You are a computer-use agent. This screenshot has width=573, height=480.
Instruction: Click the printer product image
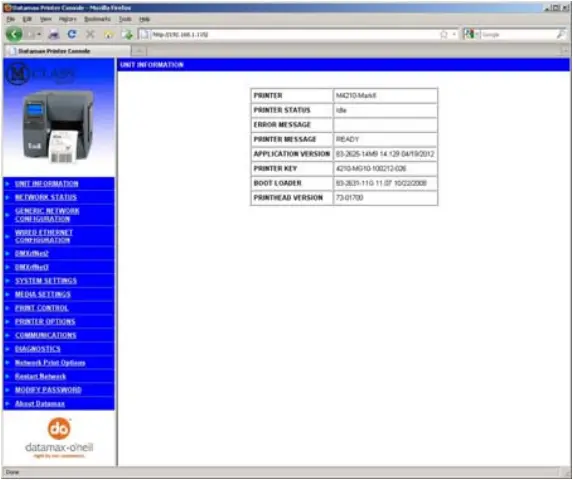(x=58, y=126)
